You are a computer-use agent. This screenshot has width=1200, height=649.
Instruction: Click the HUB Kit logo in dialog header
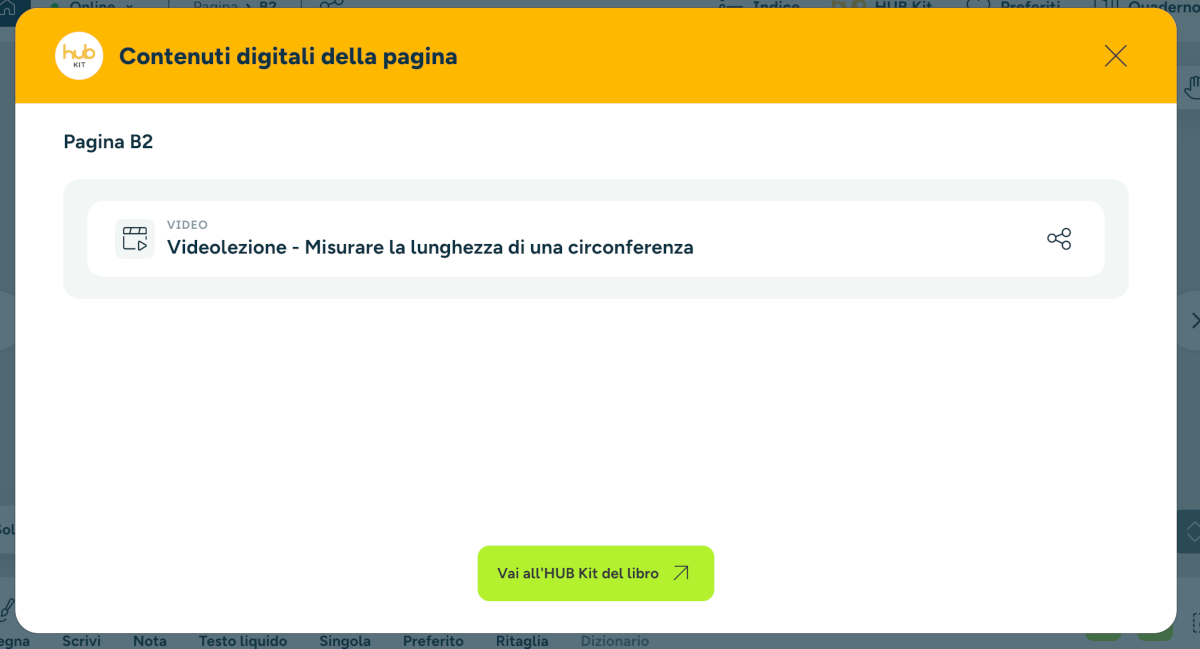[x=79, y=56]
